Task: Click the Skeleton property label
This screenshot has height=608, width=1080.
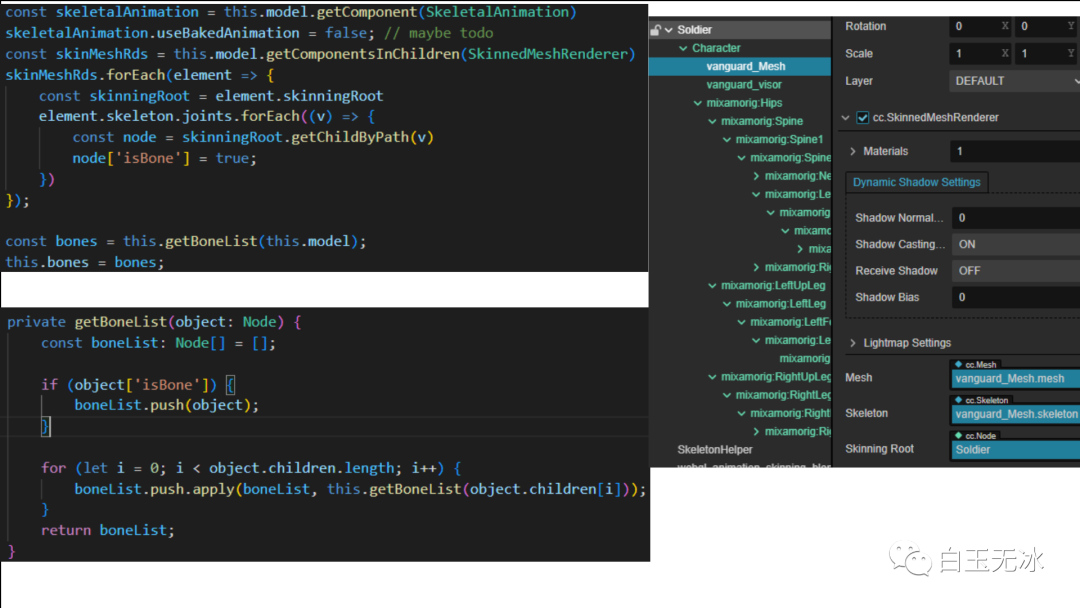Action: (x=866, y=413)
